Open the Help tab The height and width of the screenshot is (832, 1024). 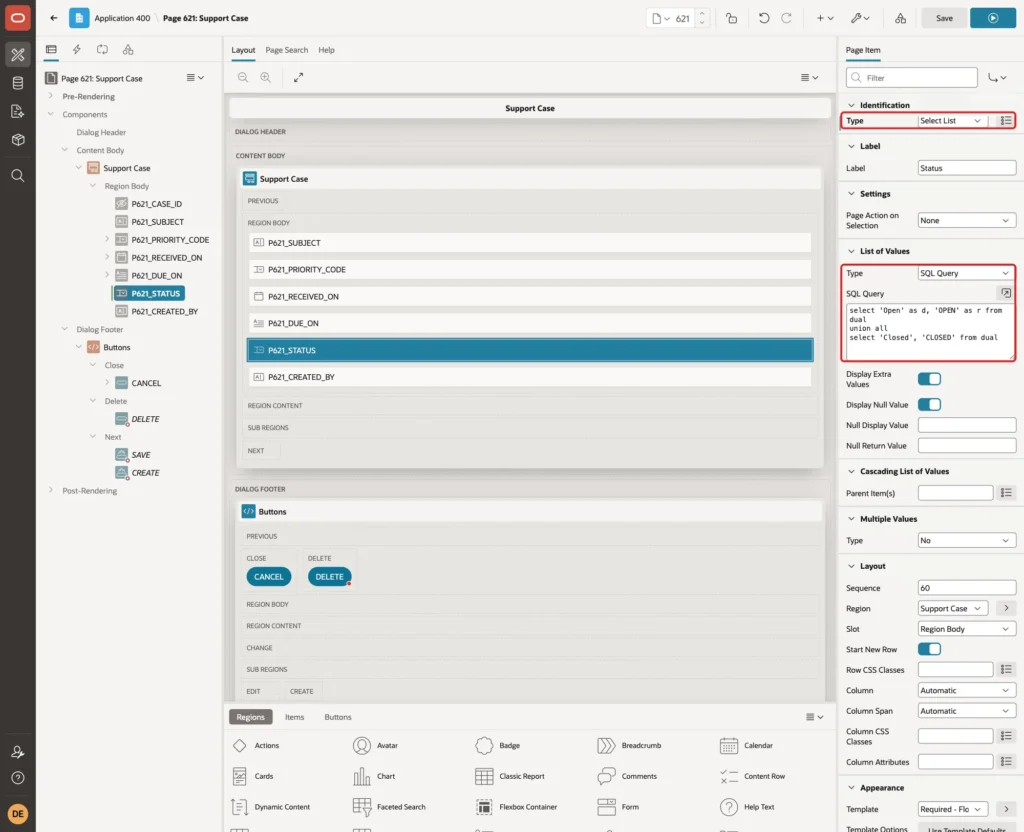coord(326,50)
